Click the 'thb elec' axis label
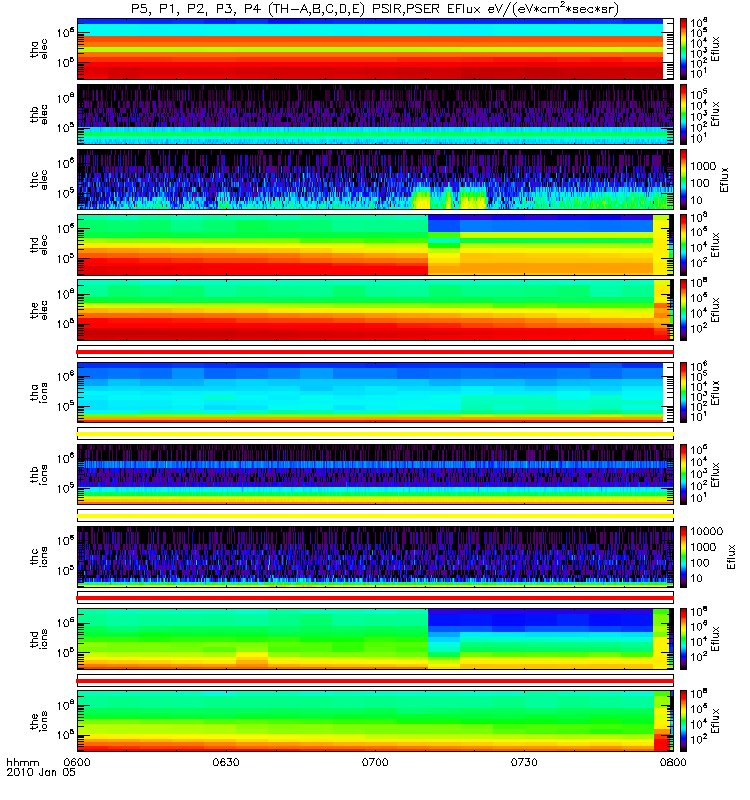This screenshot has height=800, width=750. tap(39, 114)
